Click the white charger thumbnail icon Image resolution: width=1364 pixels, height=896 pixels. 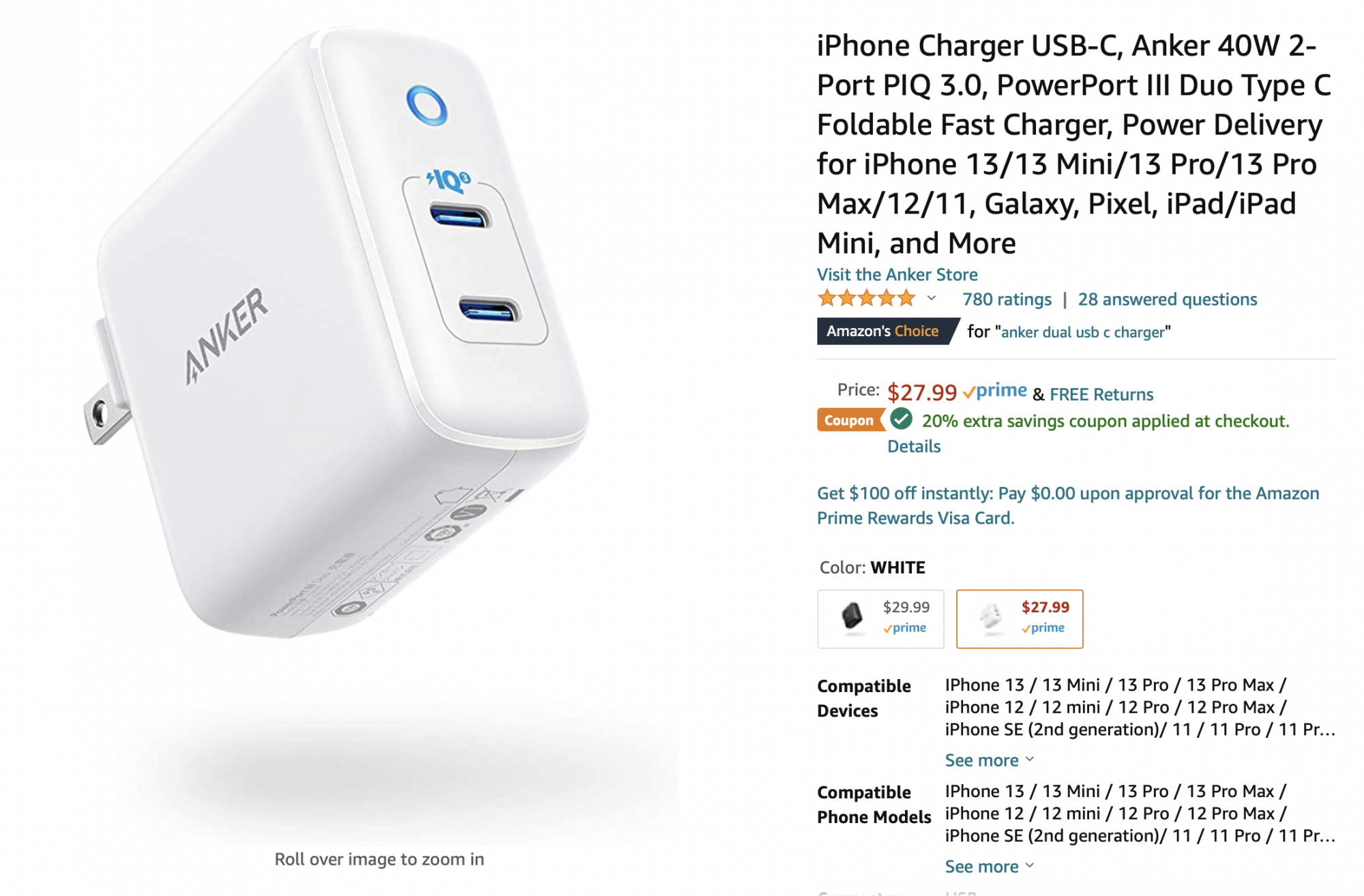coord(990,616)
